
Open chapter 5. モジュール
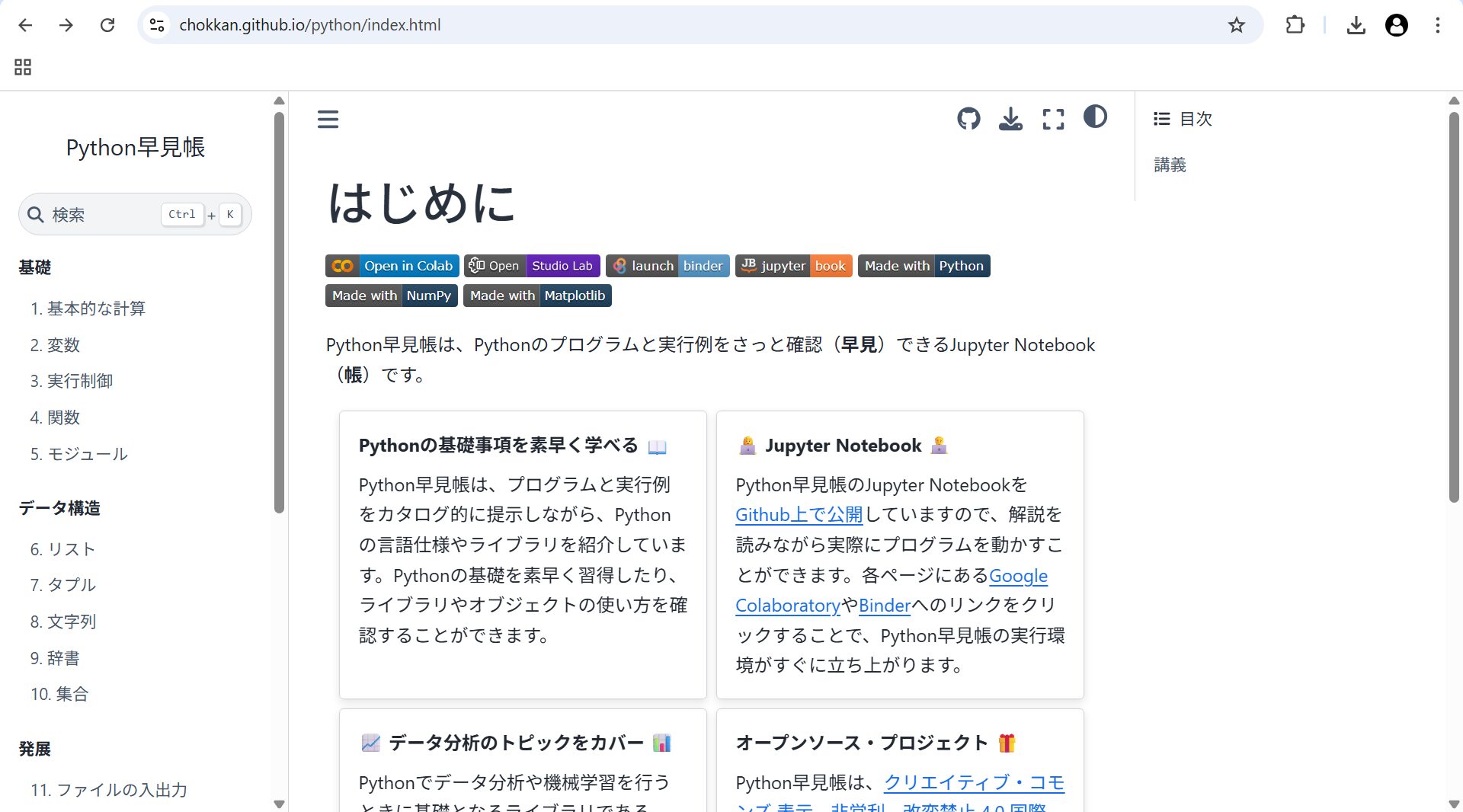pyautogui.click(x=79, y=454)
